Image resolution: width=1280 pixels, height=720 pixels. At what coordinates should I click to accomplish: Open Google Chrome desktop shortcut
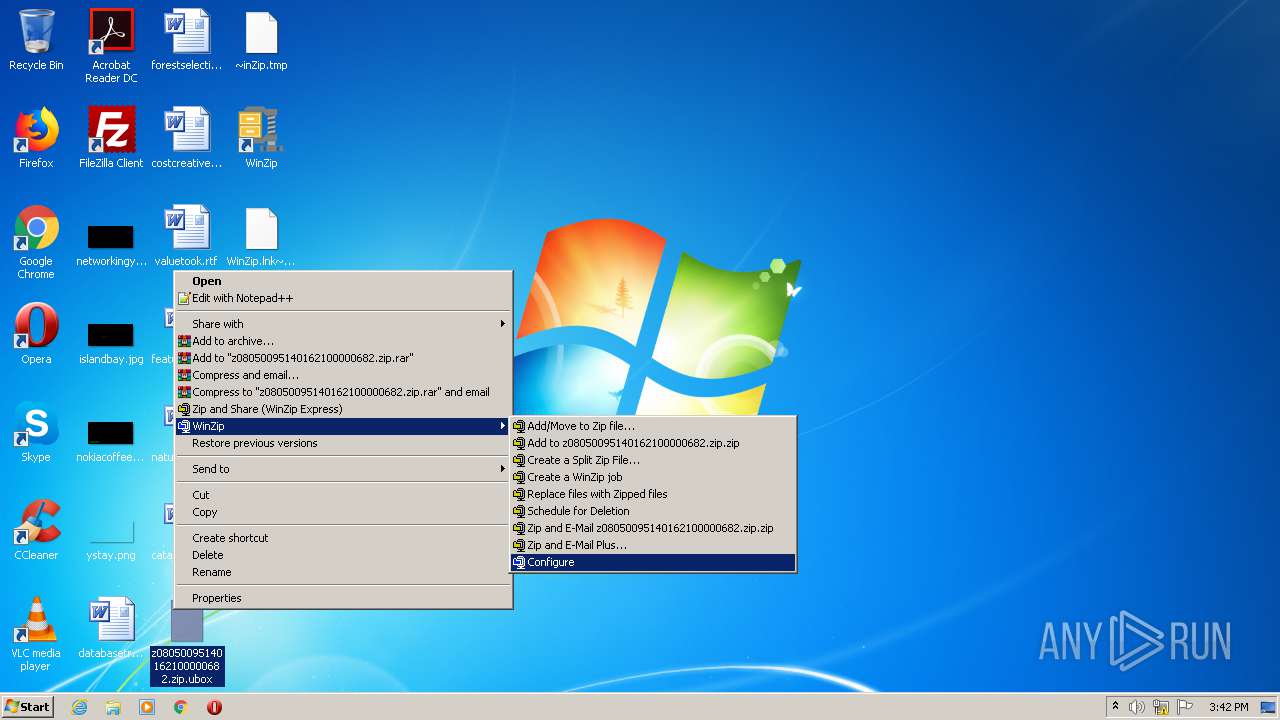point(36,243)
